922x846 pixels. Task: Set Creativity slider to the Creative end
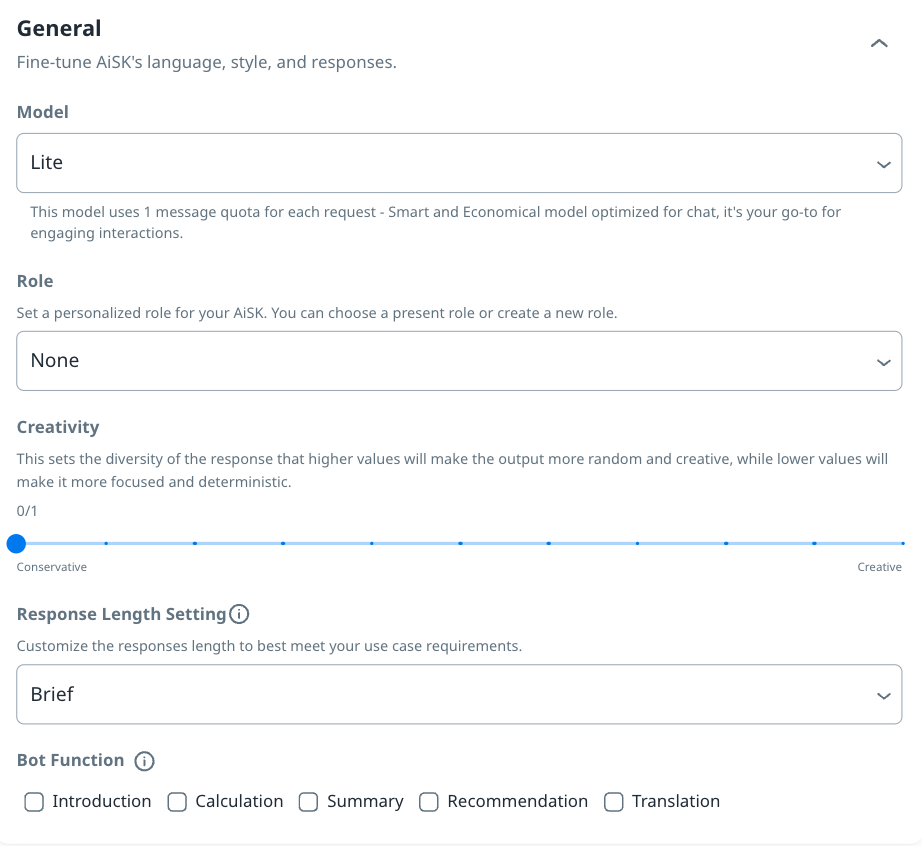902,544
